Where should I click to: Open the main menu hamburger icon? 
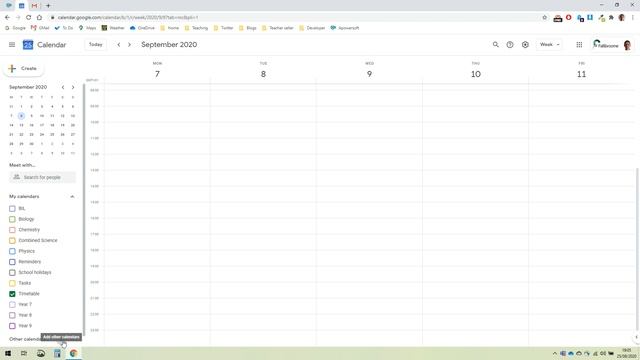[12, 44]
